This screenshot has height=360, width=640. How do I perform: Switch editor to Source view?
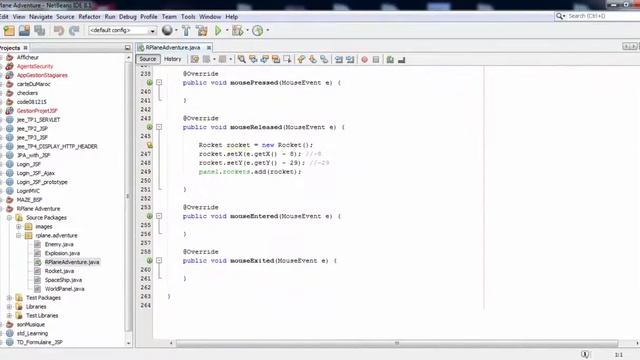coord(148,59)
